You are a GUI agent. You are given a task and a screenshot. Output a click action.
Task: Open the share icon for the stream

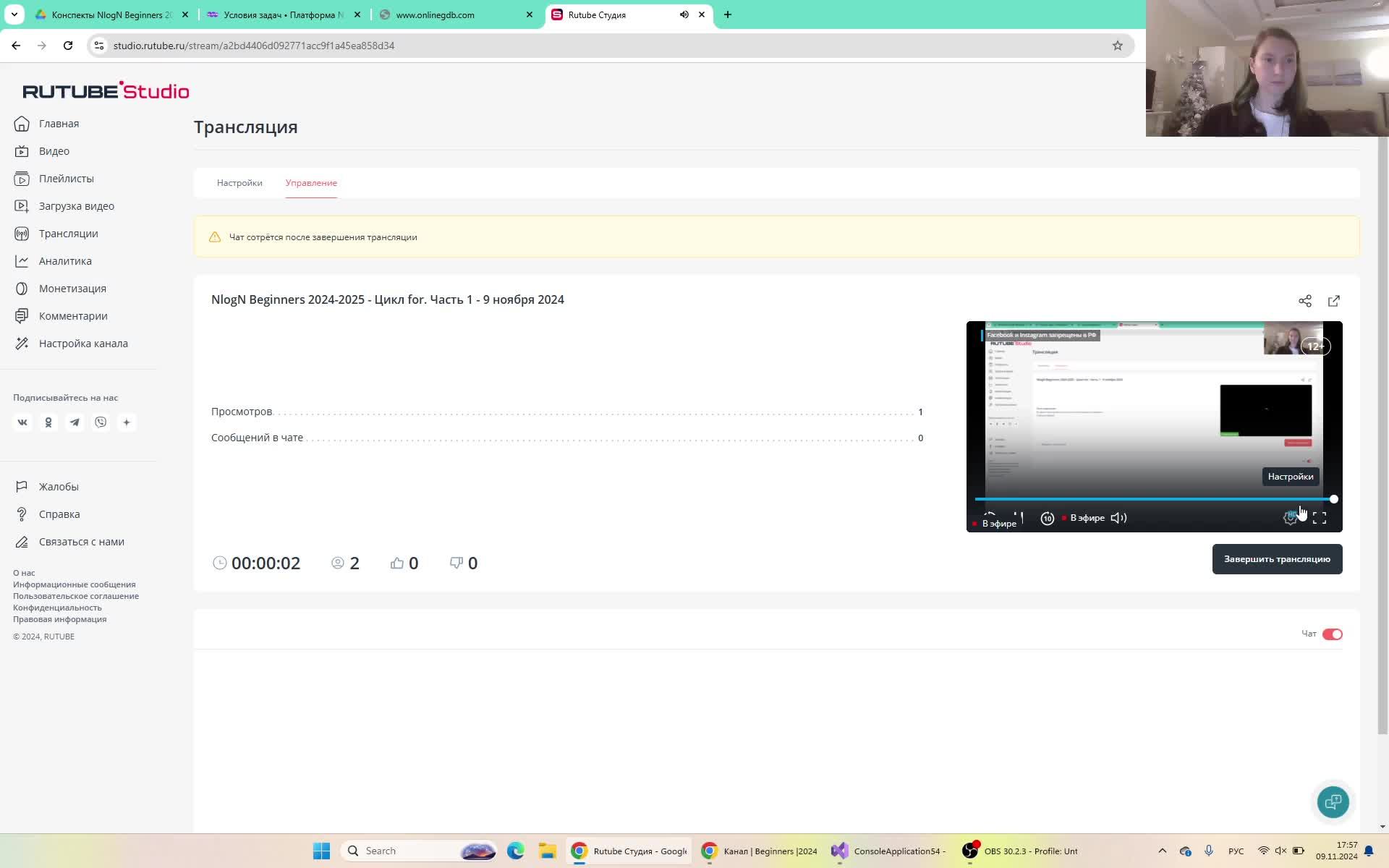1304,301
